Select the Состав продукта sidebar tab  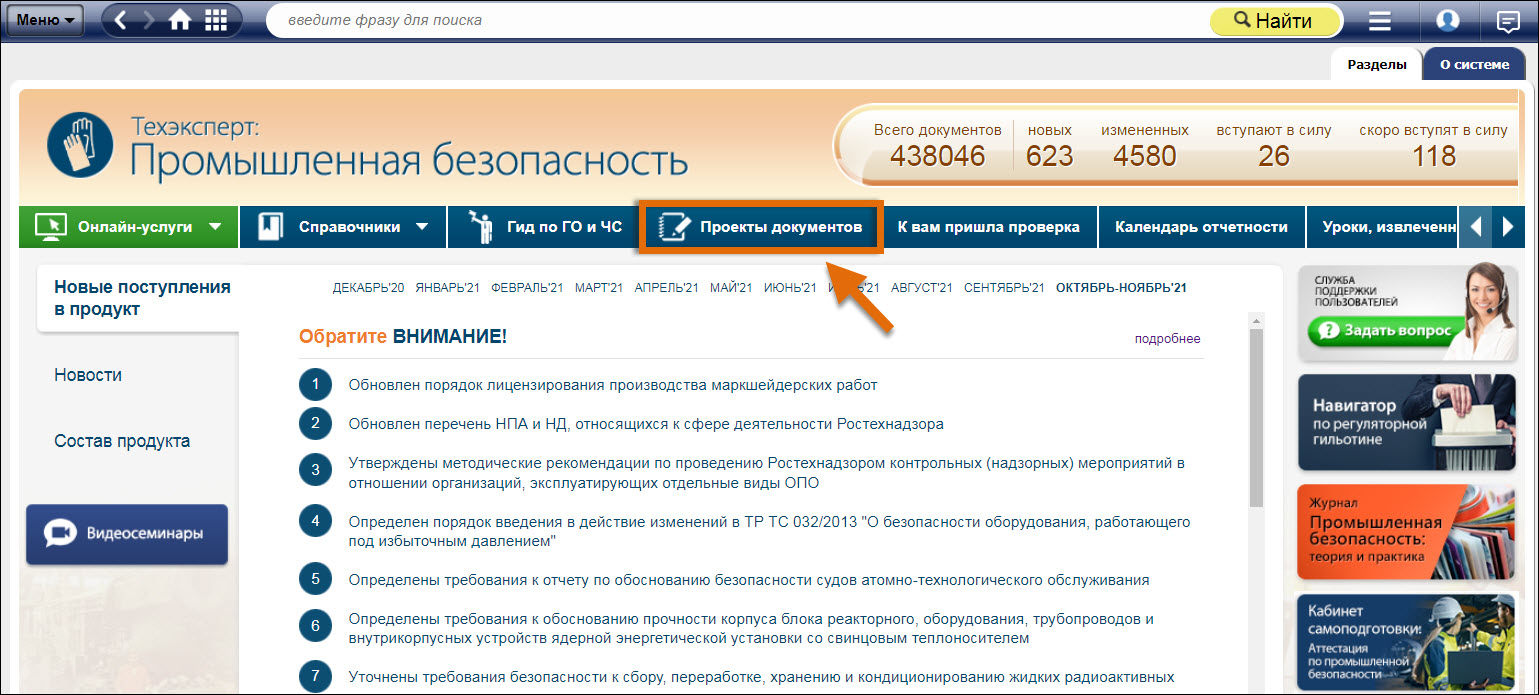coord(122,441)
